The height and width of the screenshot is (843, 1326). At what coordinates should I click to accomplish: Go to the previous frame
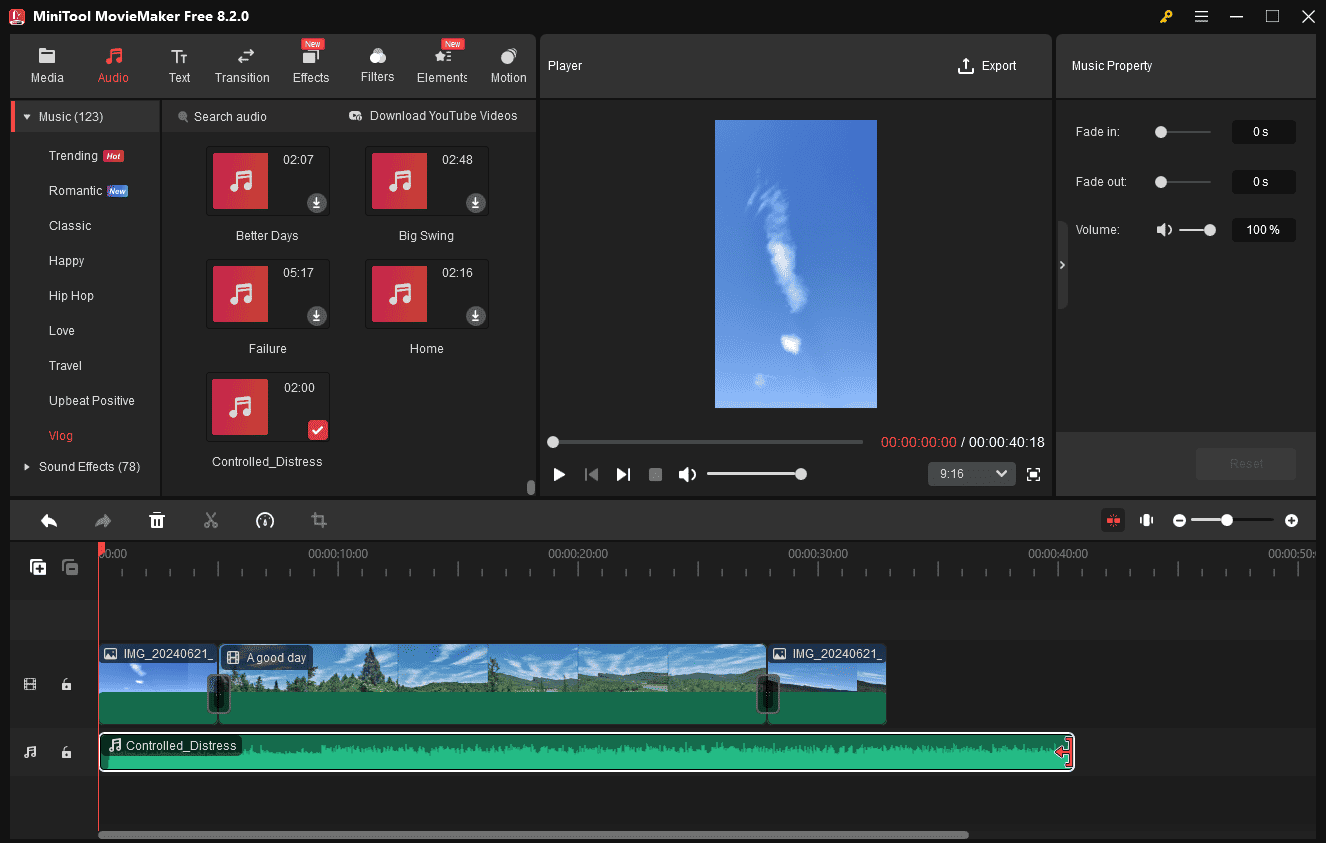tap(591, 474)
